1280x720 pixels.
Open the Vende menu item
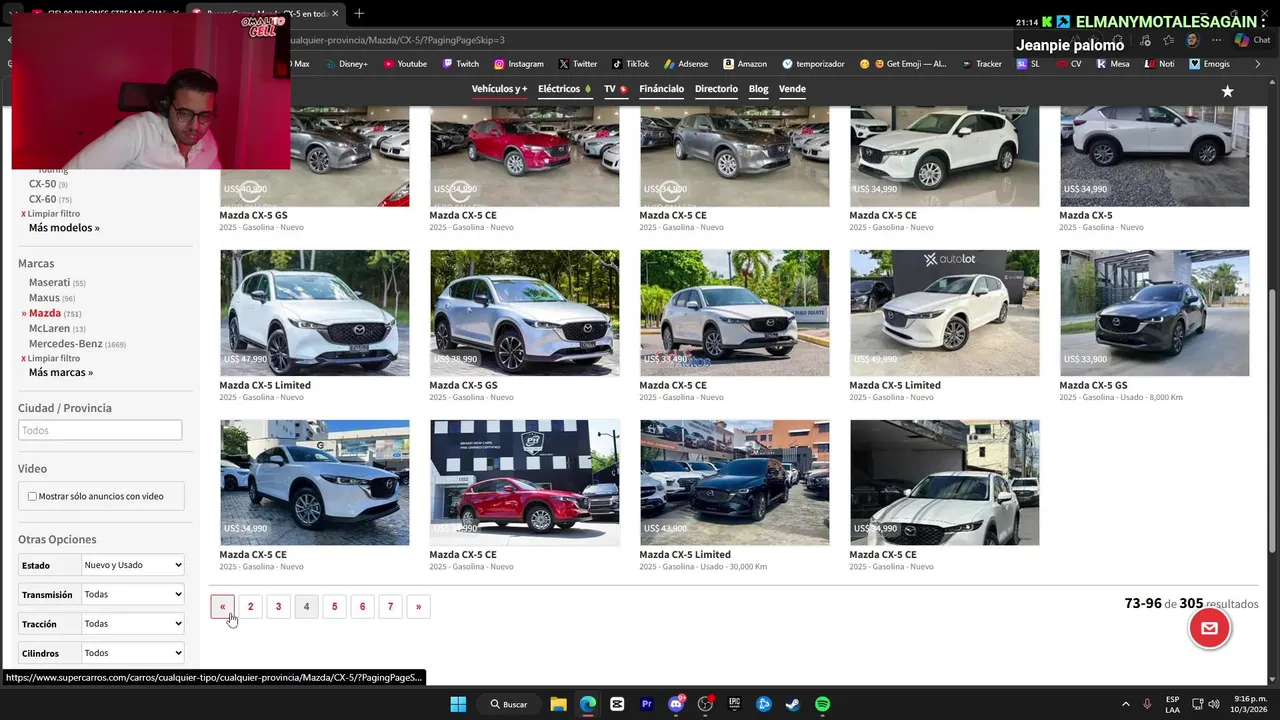792,89
